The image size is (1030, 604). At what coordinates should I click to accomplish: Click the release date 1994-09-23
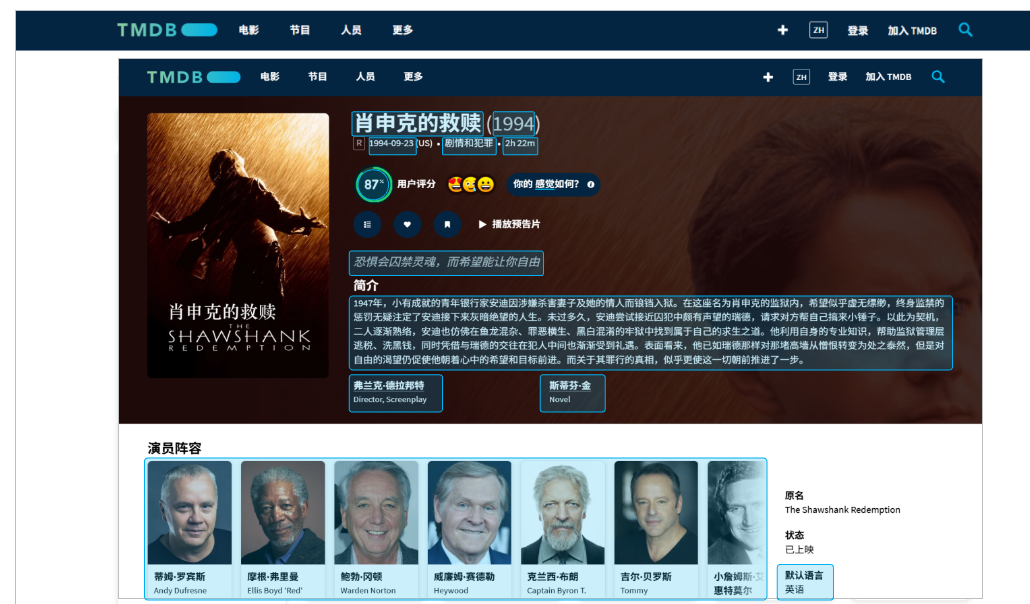[392, 143]
